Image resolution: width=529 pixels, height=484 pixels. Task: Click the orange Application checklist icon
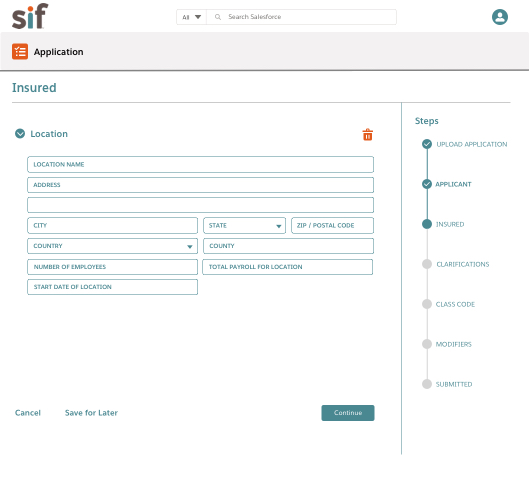point(20,52)
